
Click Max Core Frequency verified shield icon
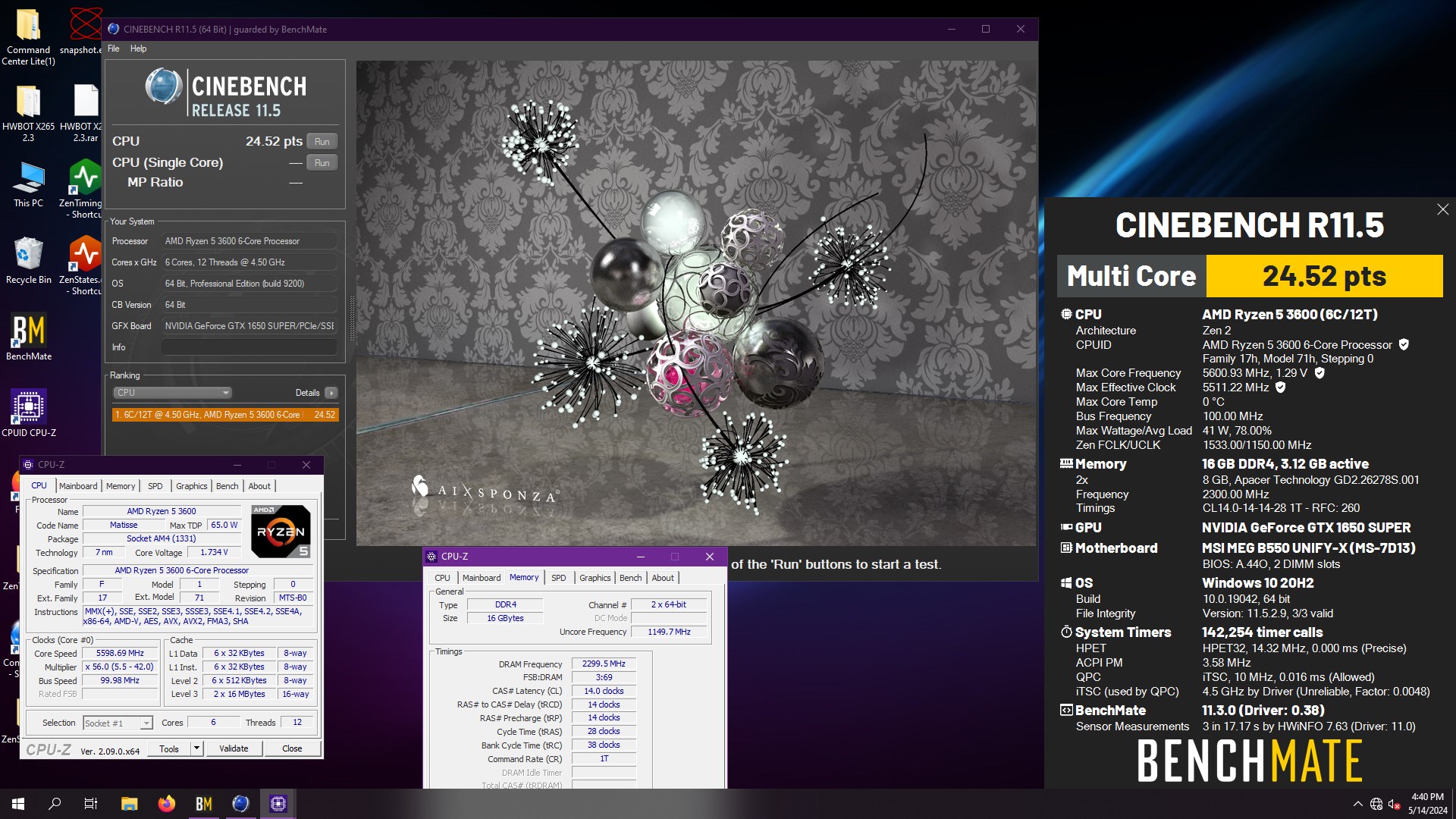click(x=1319, y=373)
